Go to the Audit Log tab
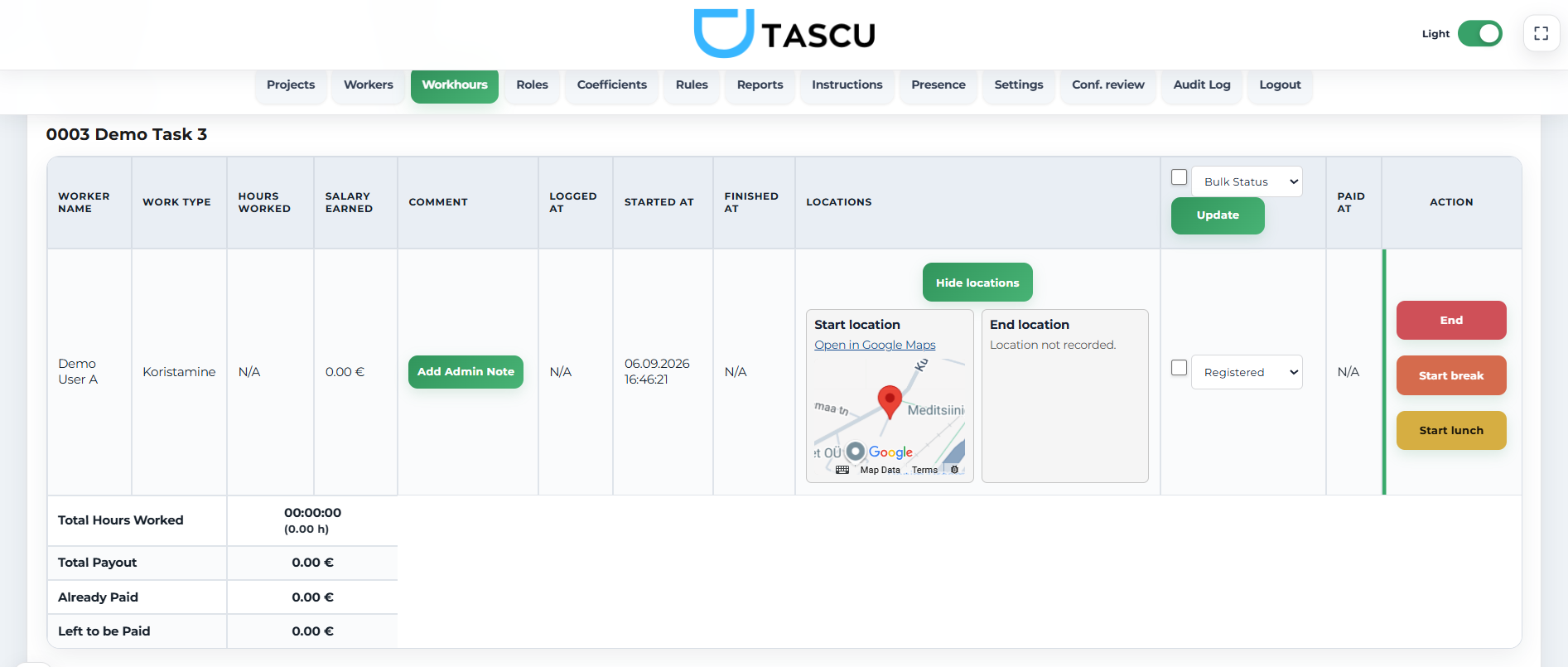 1202,85
